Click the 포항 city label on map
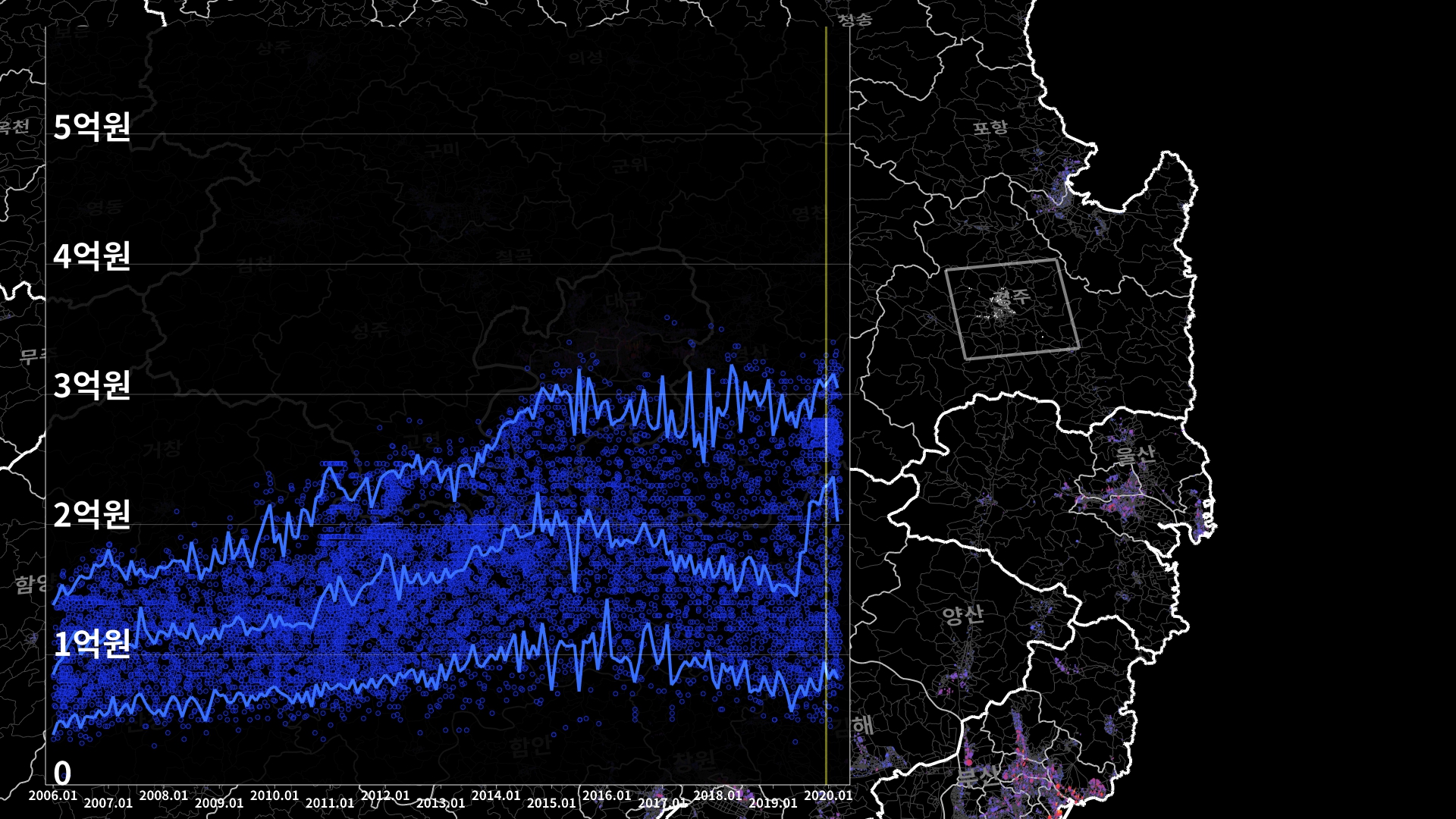The width and height of the screenshot is (1456, 819). pos(990,127)
